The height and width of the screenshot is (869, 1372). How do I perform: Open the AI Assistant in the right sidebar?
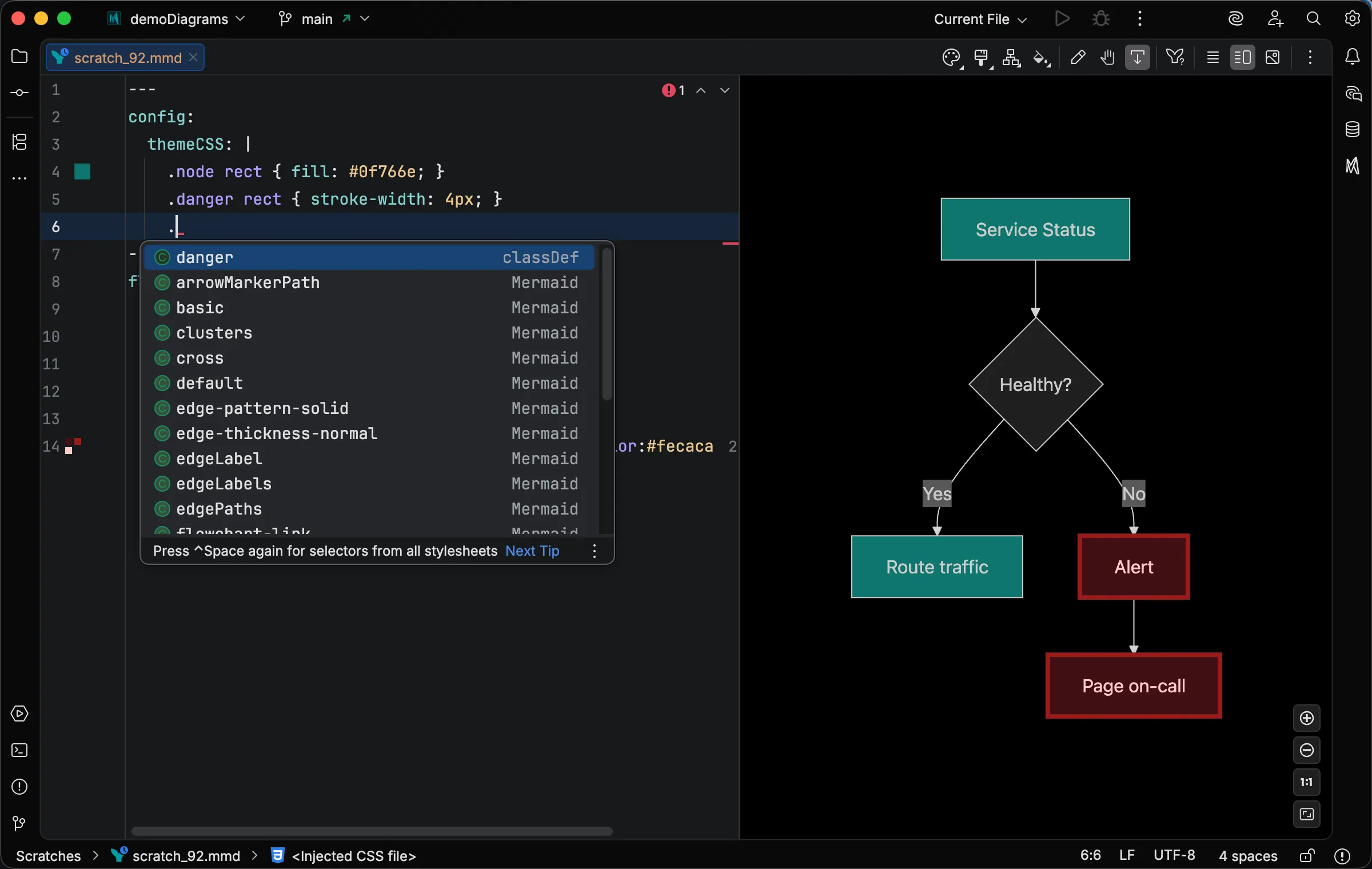pyautogui.click(x=1353, y=93)
